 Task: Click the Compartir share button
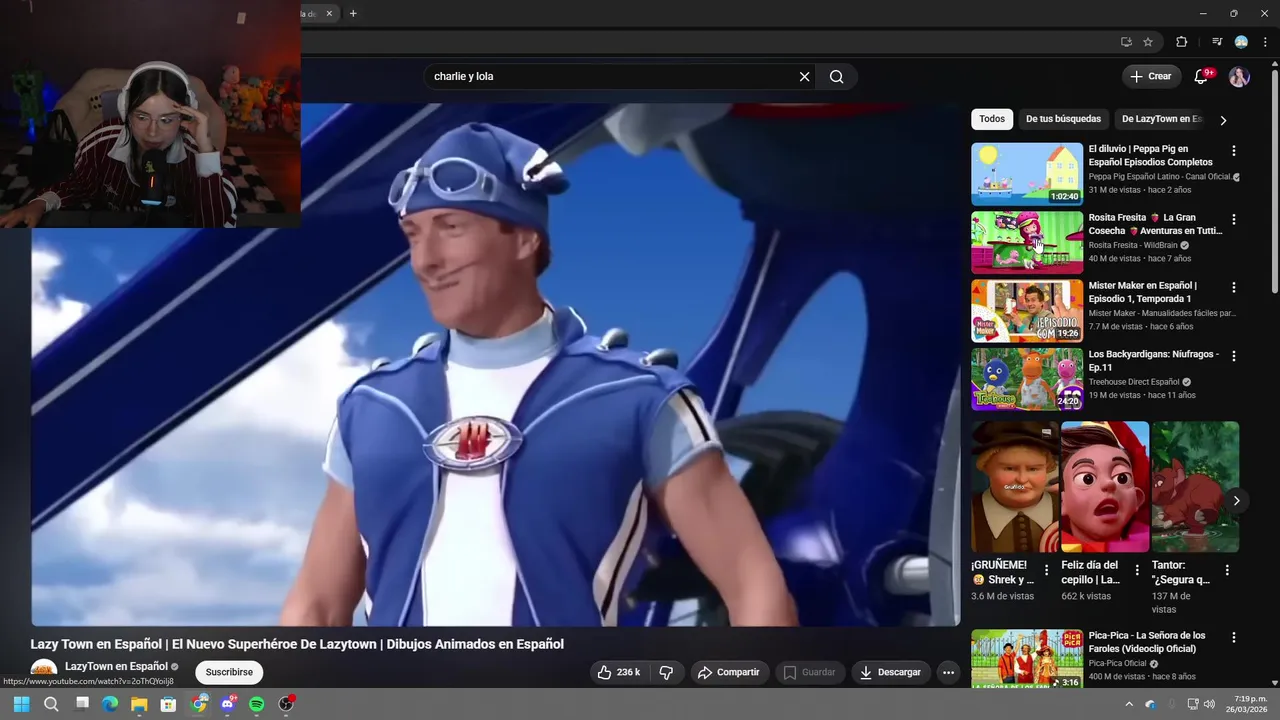click(x=729, y=672)
